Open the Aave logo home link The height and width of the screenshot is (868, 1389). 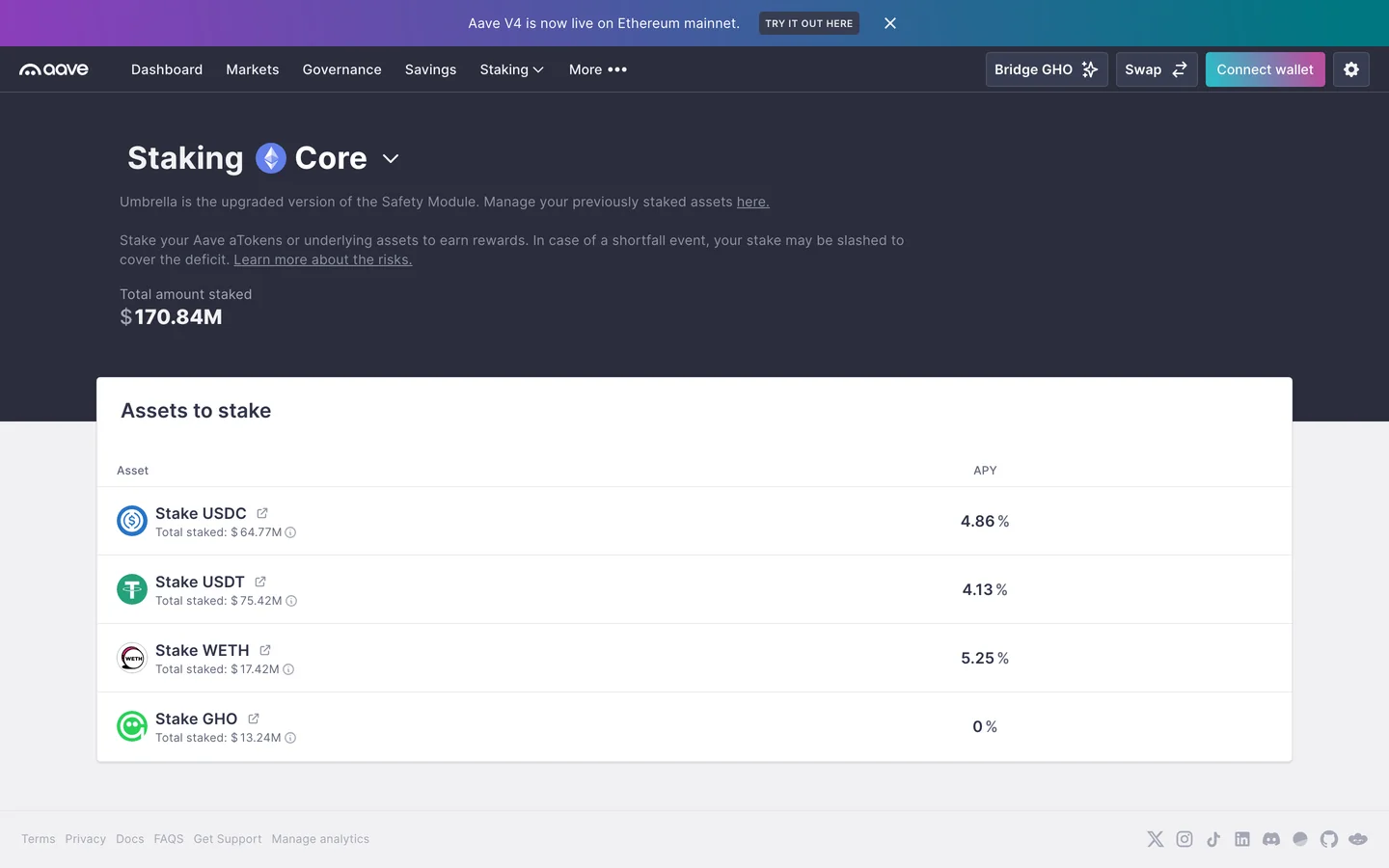54,69
